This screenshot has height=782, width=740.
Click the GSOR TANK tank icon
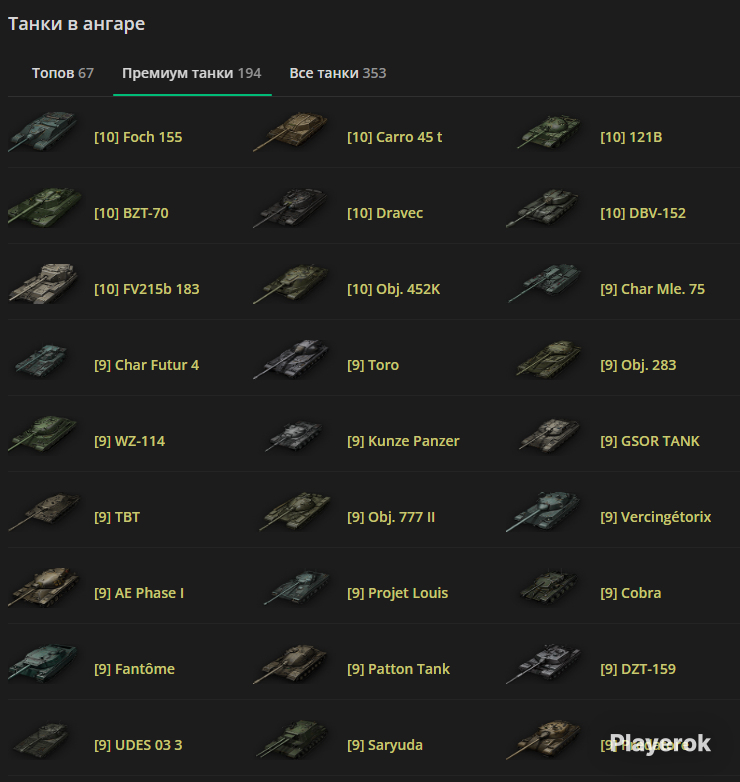point(550,435)
